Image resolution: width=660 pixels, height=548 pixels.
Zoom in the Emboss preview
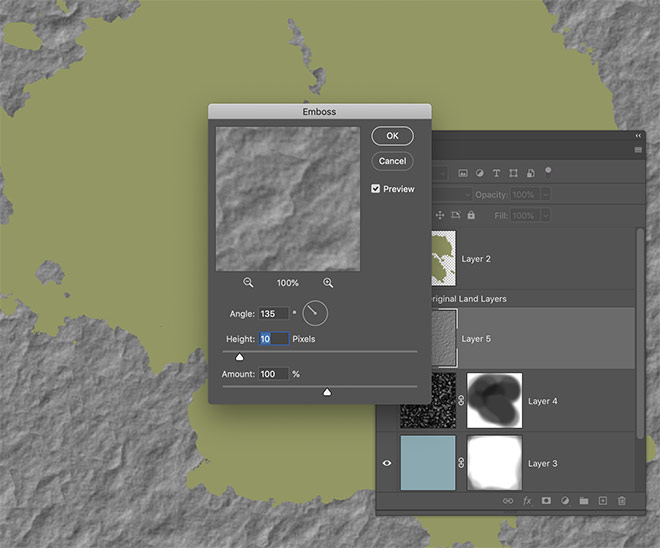coord(328,283)
